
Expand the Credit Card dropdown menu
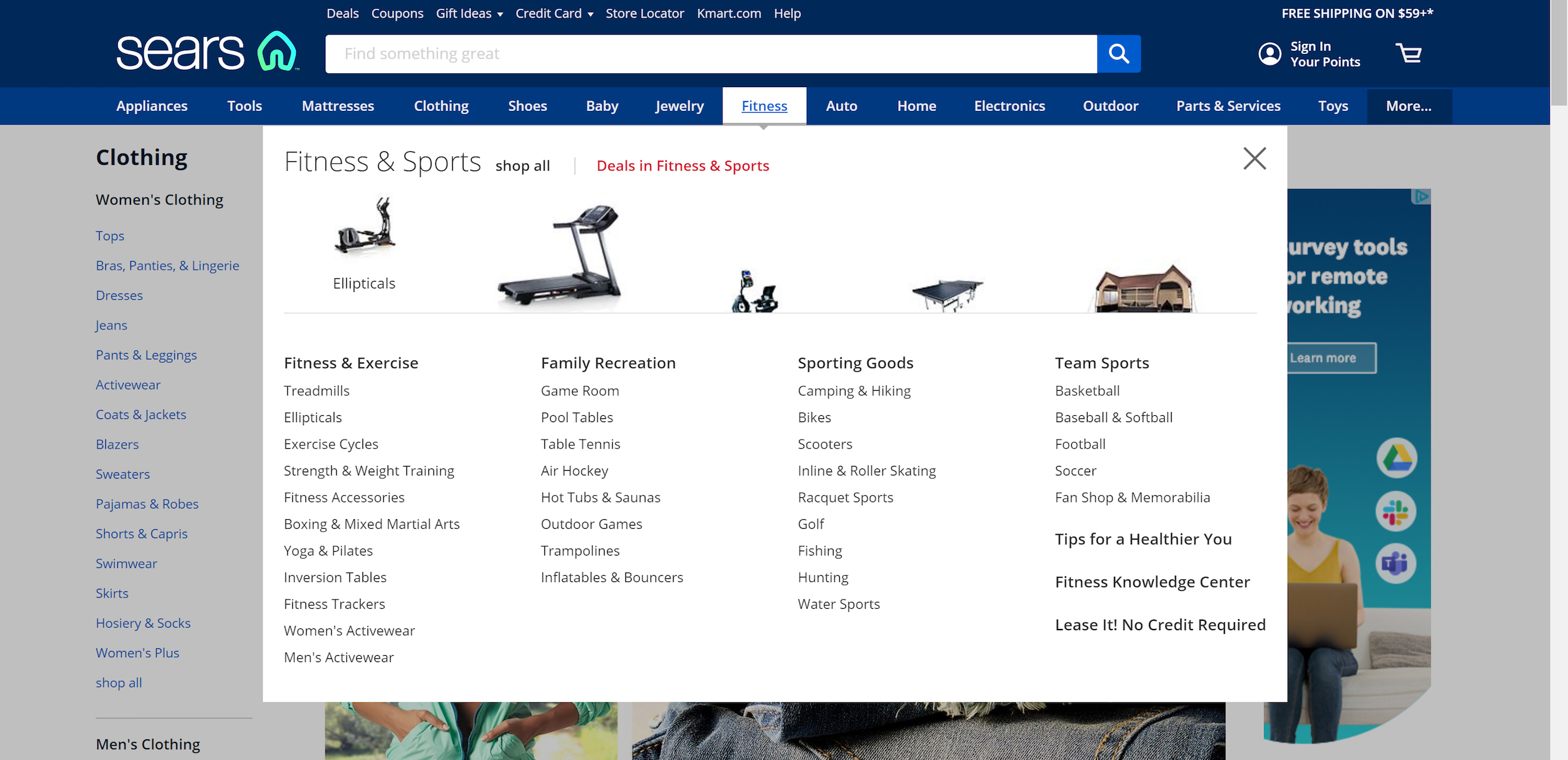click(554, 14)
